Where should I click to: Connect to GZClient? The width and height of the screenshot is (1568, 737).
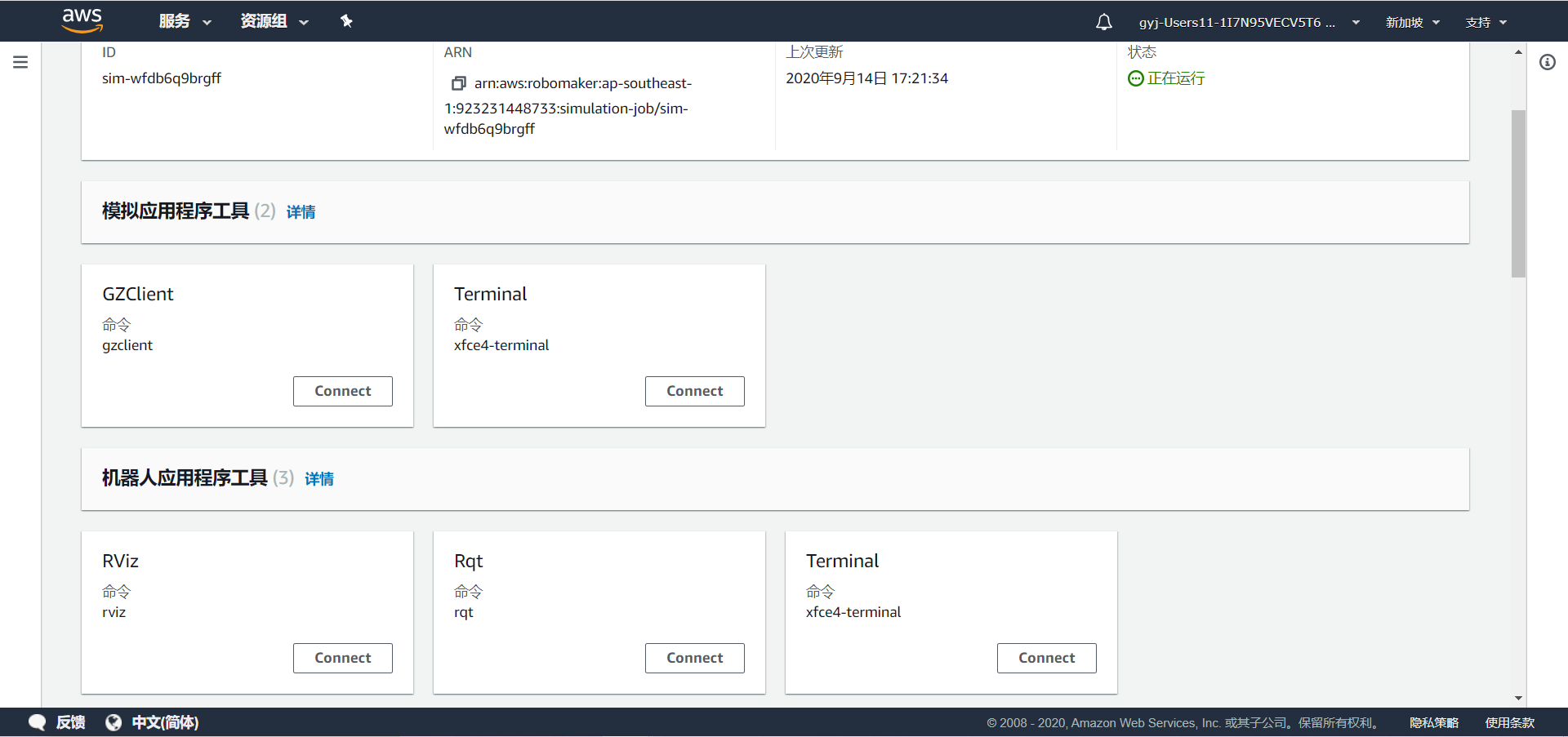point(343,391)
